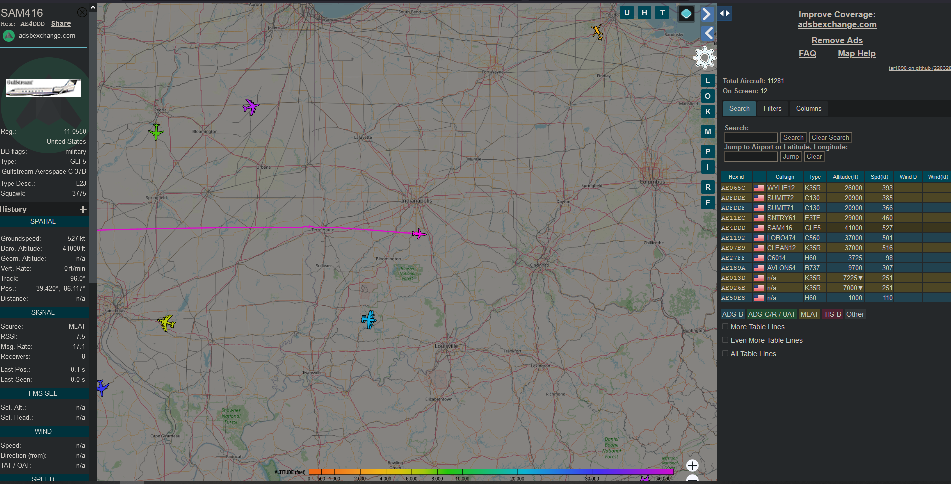This screenshot has height=484, width=951.
Task: Click the H map toggle button
Action: point(644,13)
